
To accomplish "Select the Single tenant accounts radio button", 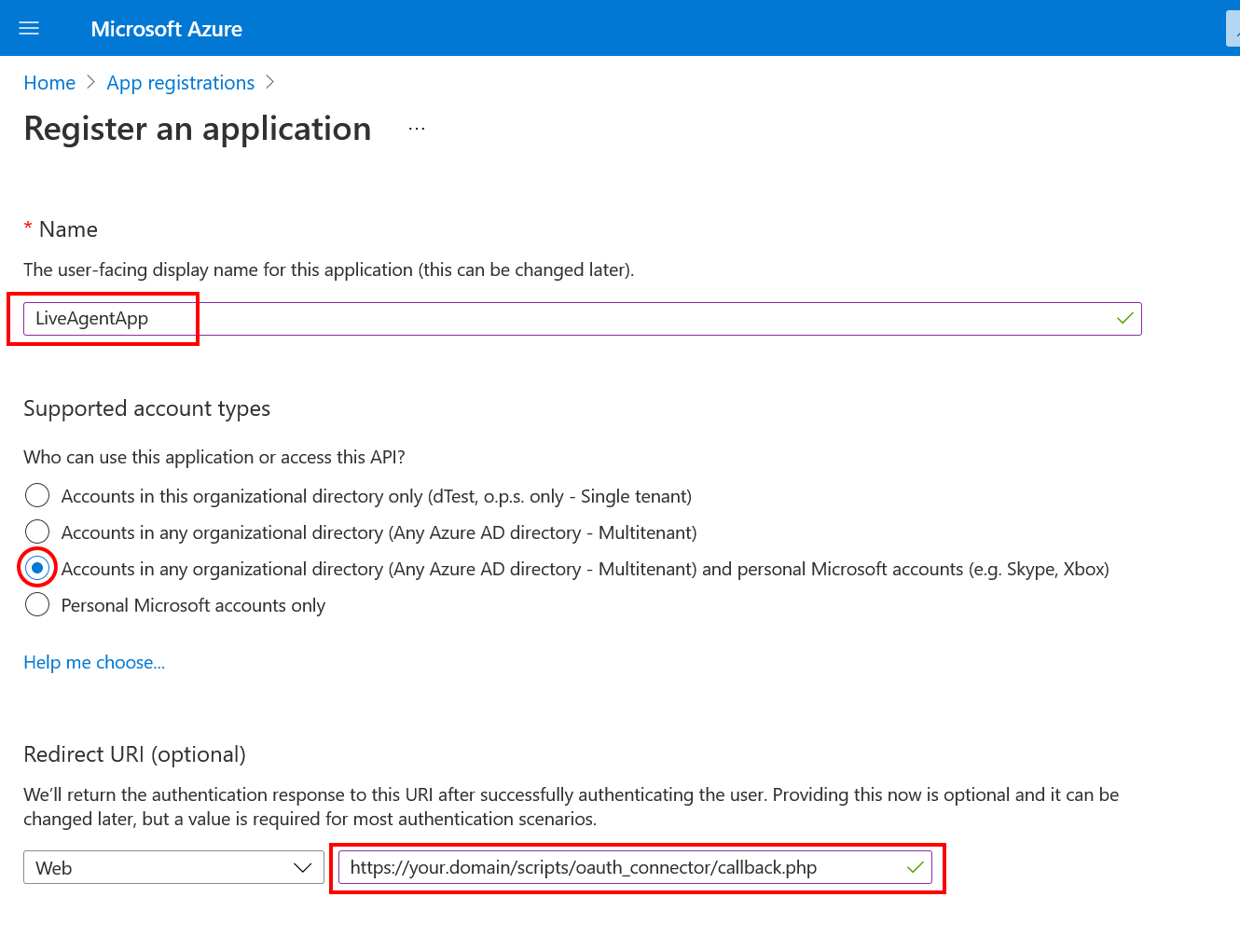I will [37, 495].
